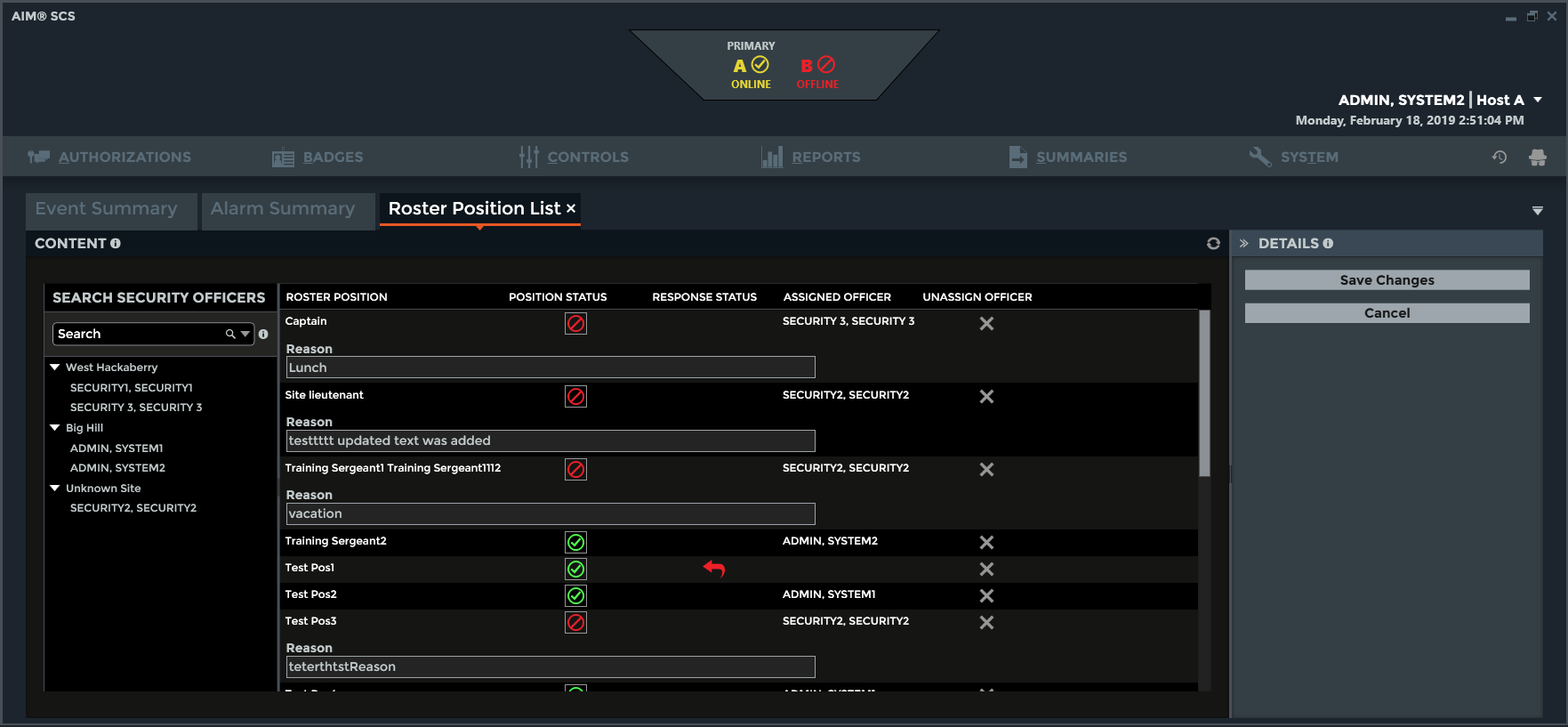Image resolution: width=1568 pixels, height=727 pixels.
Task: Remove the assigned officer from Training Sergeant2
Action: tap(986, 543)
